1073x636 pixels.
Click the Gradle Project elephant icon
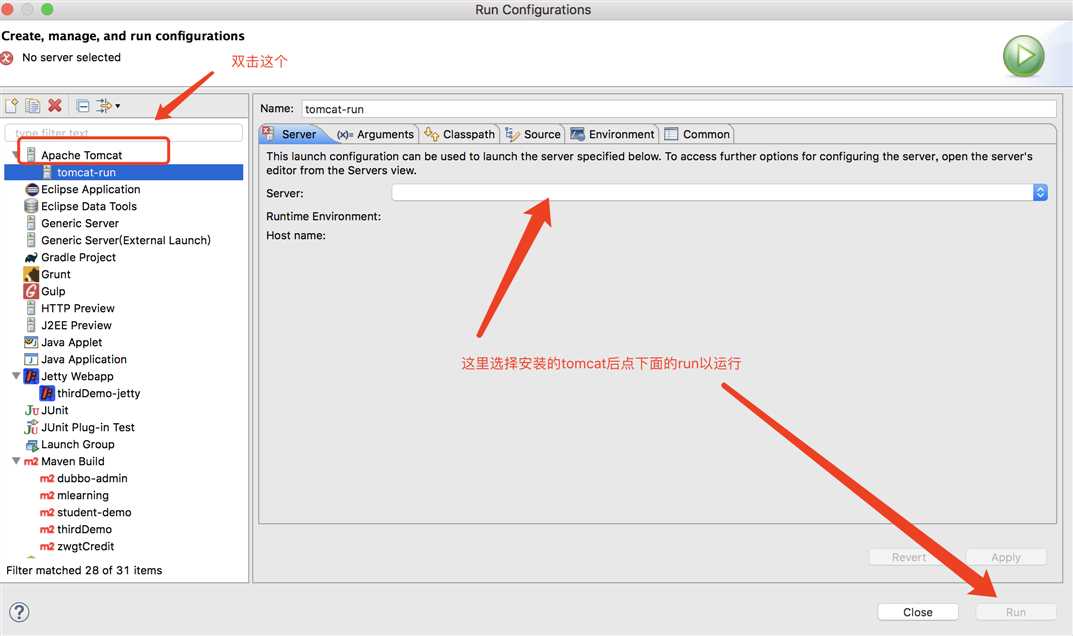click(31, 257)
